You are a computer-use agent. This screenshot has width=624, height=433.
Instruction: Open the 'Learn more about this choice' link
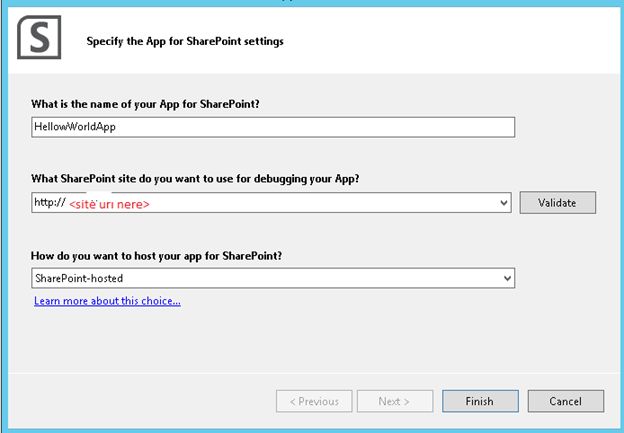pyautogui.click(x=107, y=300)
